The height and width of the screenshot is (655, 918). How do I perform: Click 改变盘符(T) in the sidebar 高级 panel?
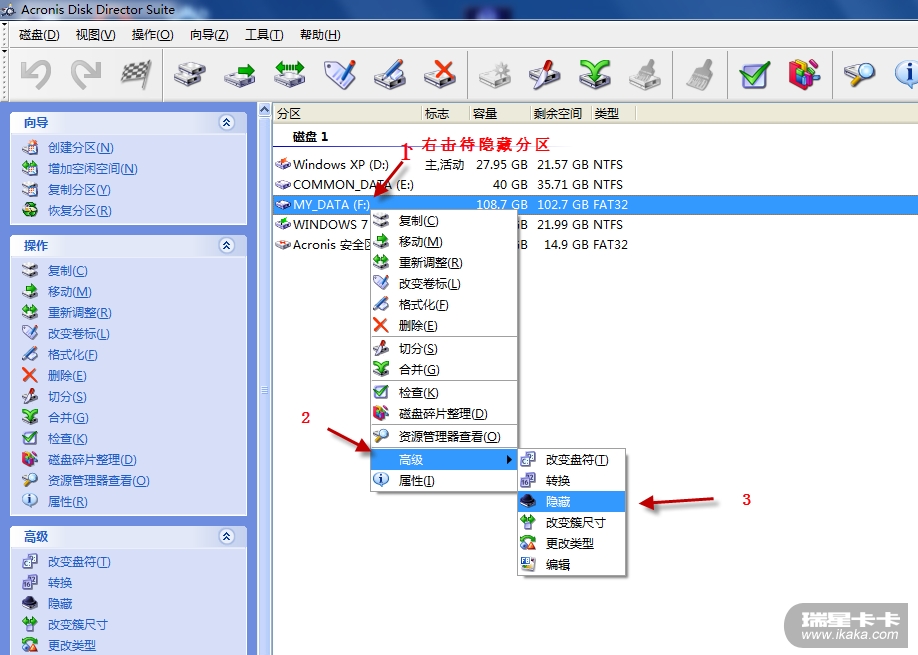click(79, 562)
